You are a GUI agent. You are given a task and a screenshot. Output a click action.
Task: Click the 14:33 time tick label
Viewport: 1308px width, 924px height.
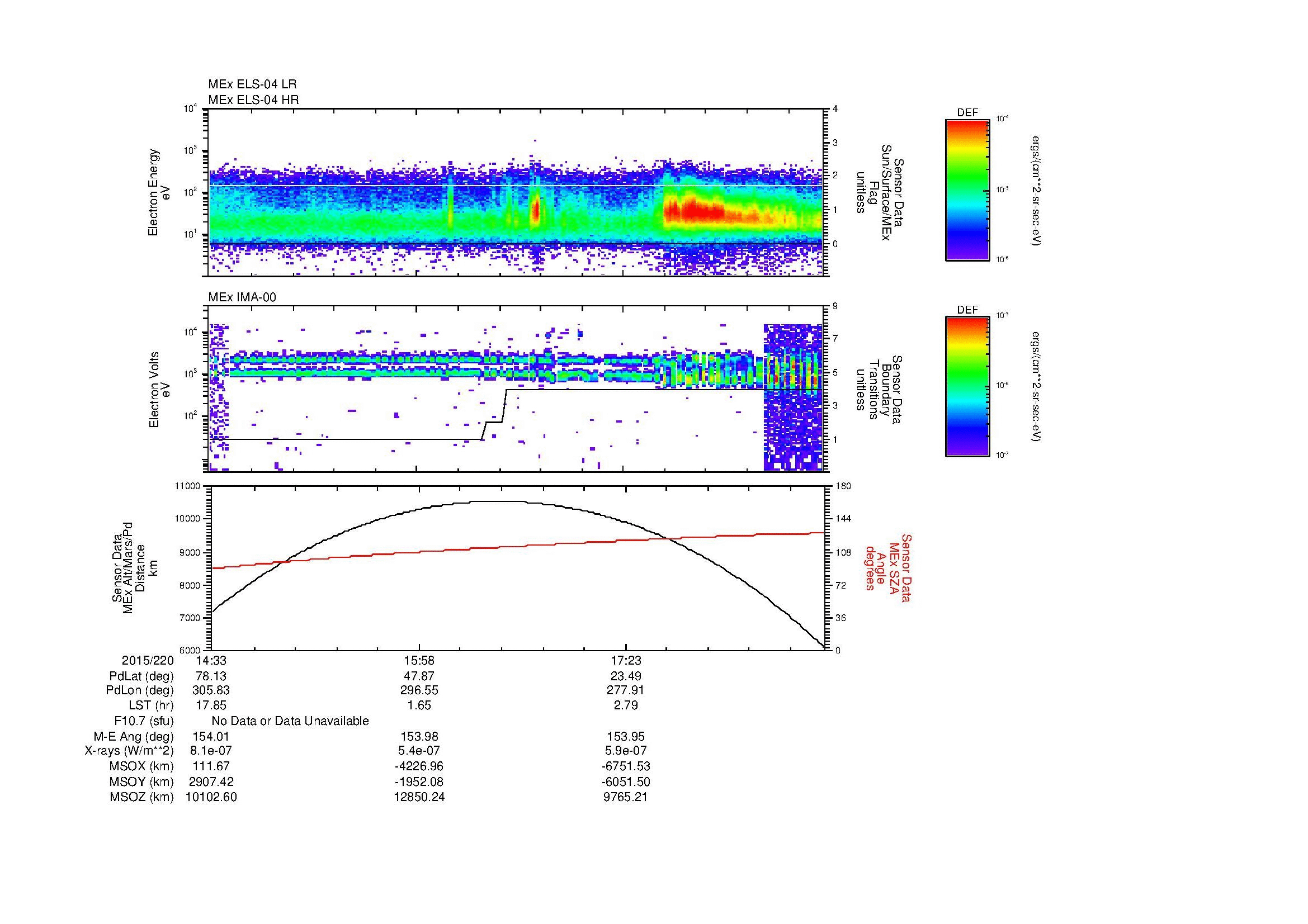click(x=211, y=660)
